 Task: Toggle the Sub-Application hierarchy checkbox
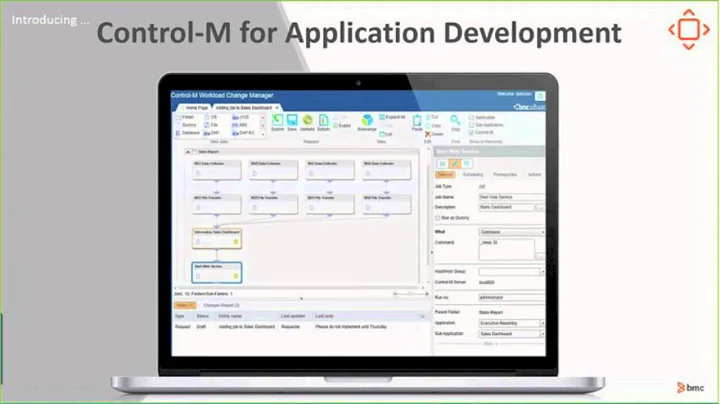(x=472, y=125)
